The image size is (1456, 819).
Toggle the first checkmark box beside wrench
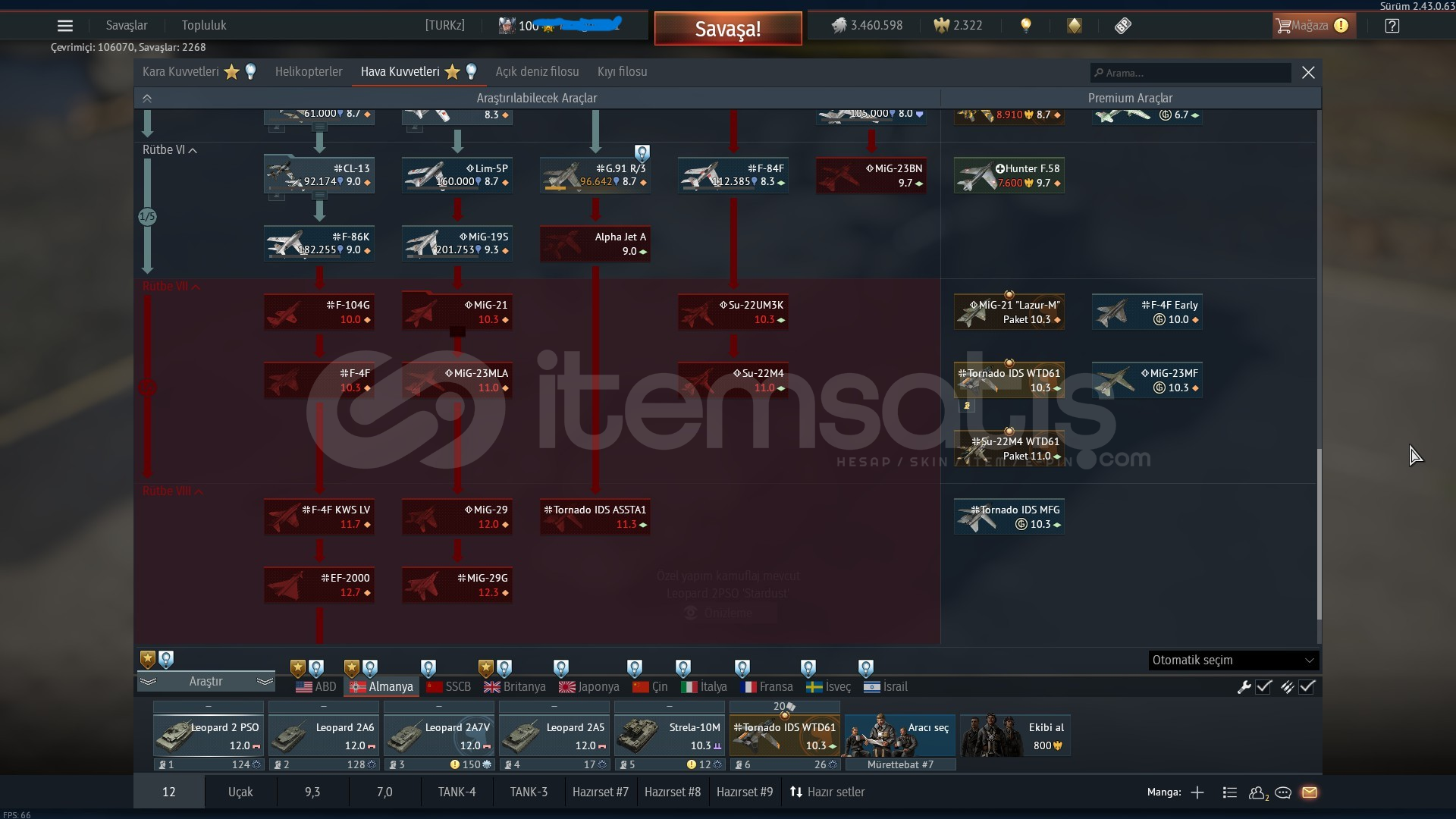coord(1263,687)
